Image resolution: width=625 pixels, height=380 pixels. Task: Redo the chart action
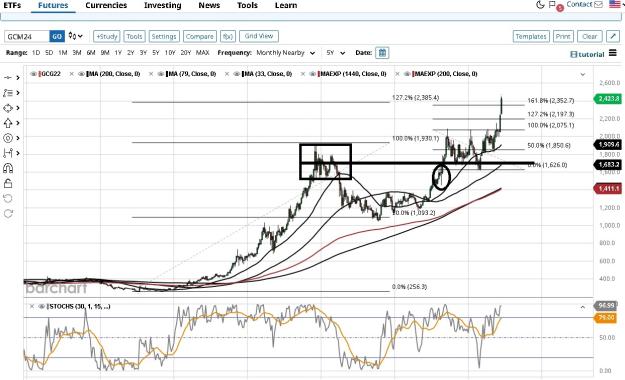[x=8, y=213]
